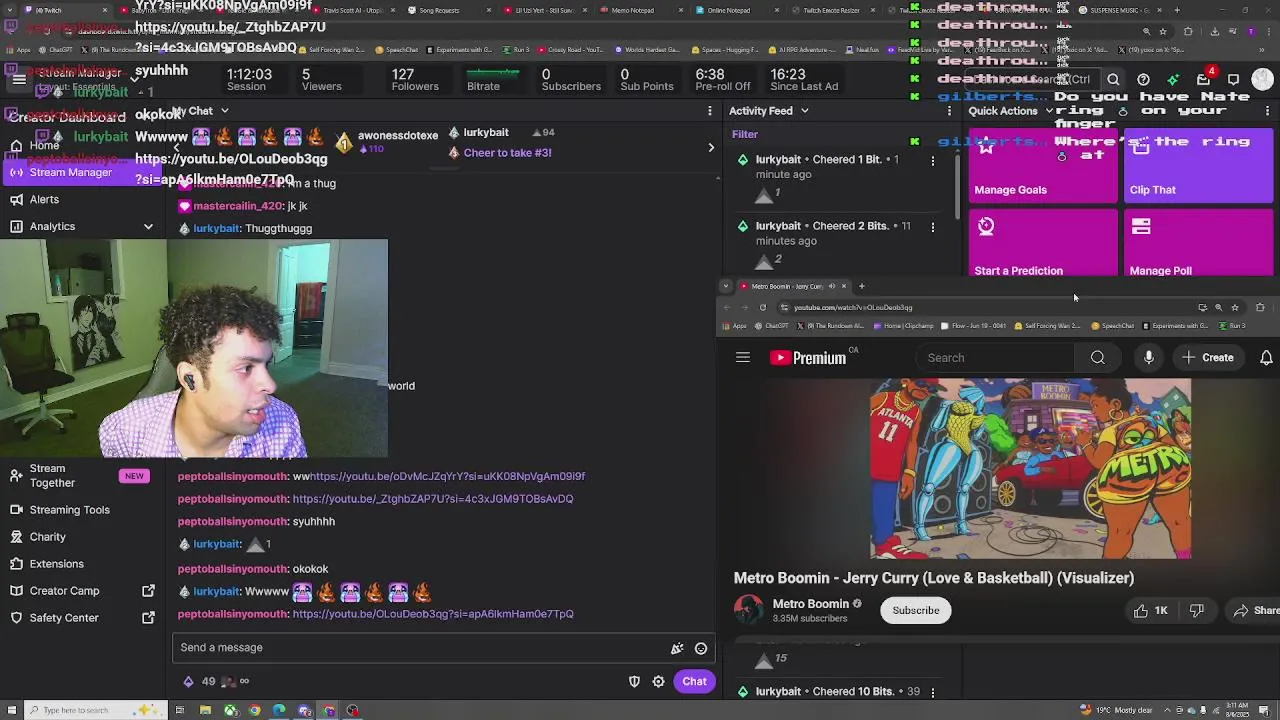Image resolution: width=1280 pixels, height=720 pixels.
Task: Click Cheer to take #3 leaderboard text
Action: tap(507, 153)
